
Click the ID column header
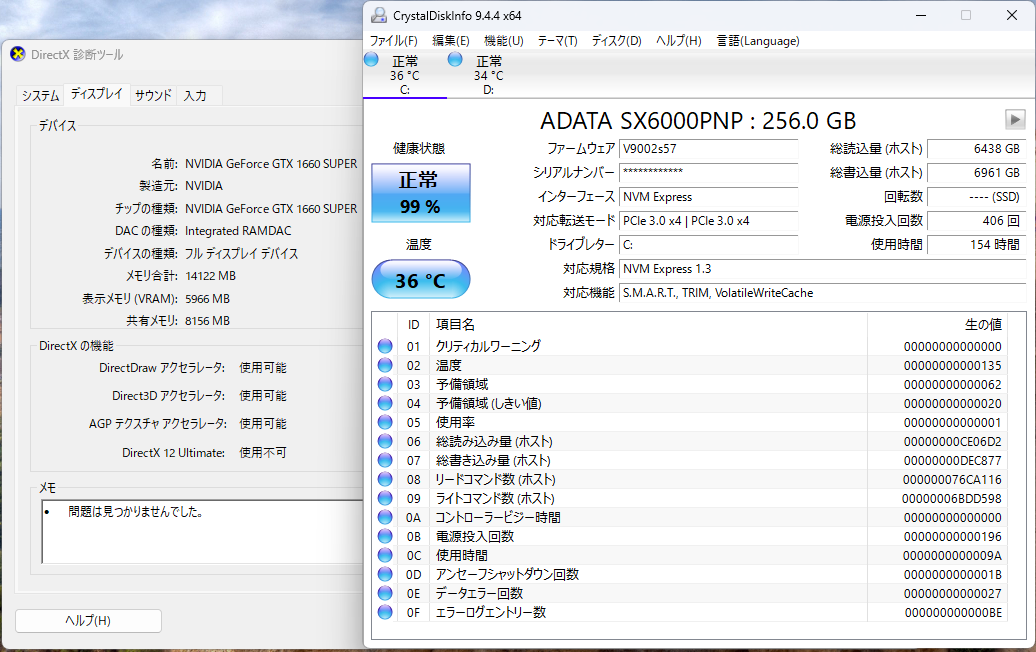click(414, 324)
